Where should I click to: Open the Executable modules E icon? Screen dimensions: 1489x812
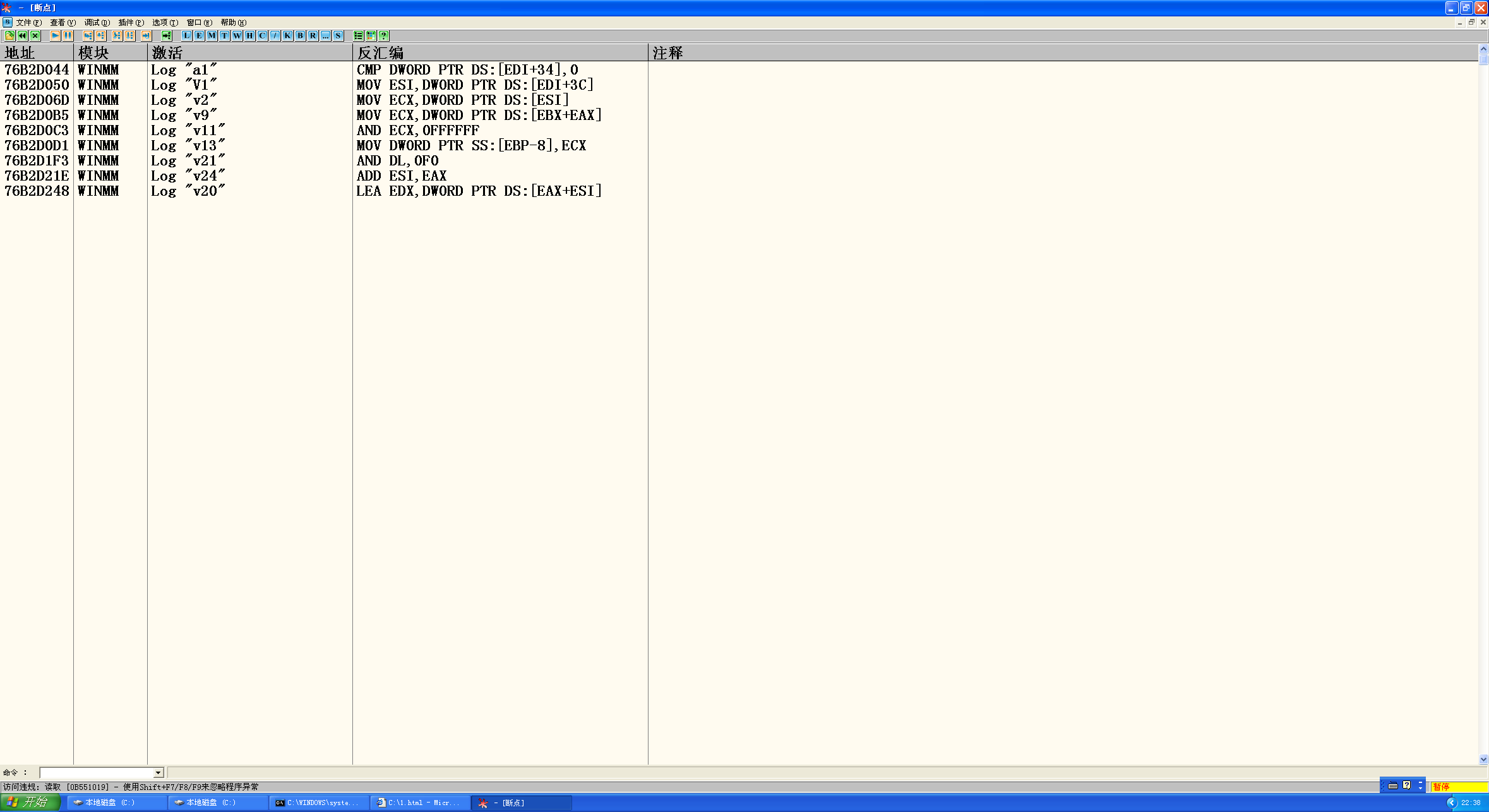point(199,35)
